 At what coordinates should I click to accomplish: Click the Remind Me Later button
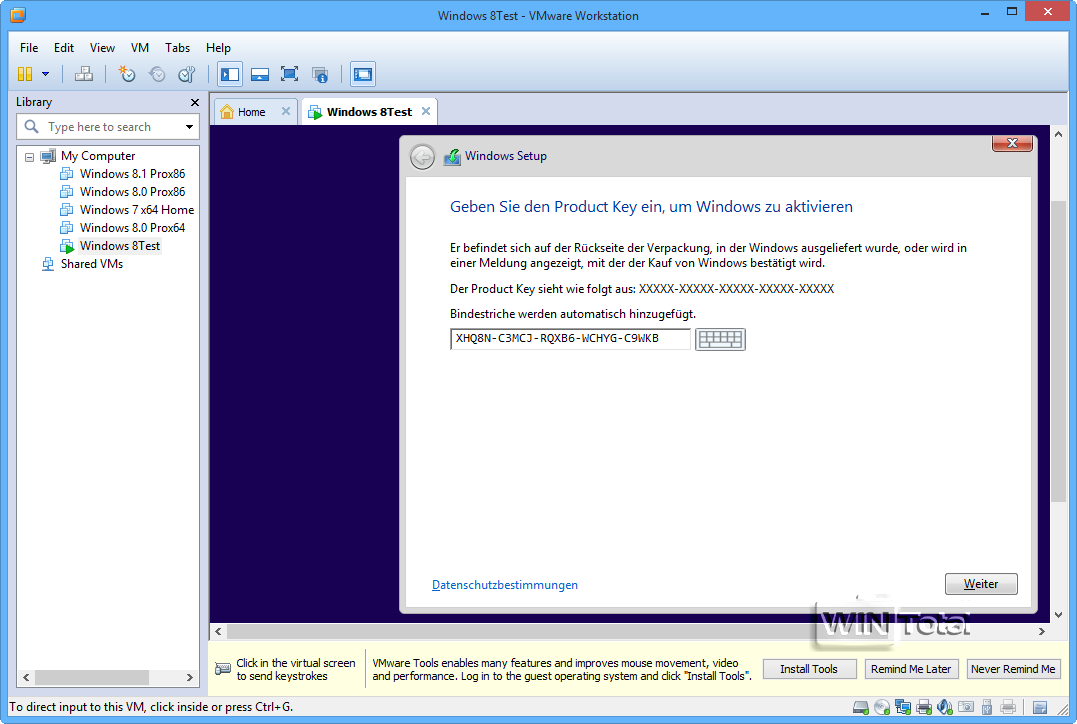click(911, 669)
